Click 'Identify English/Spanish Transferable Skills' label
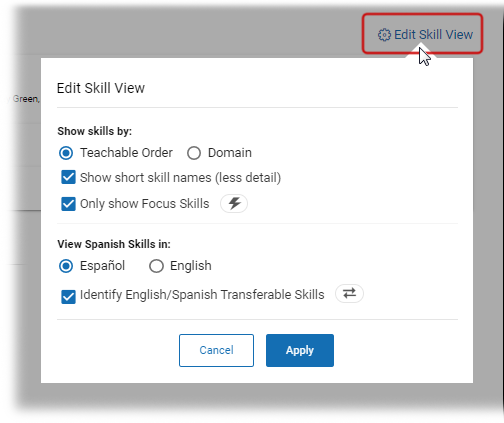Viewport: 504px width, 423px height. [x=202, y=295]
